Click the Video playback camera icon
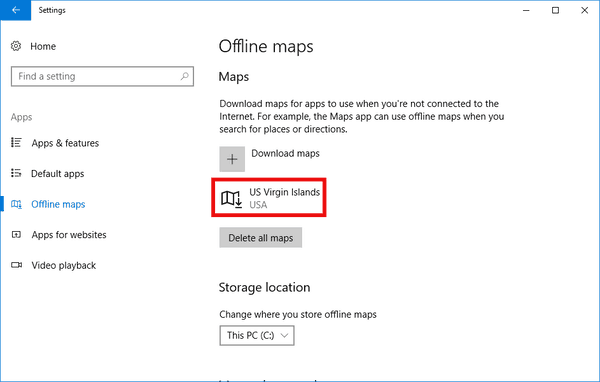This screenshot has width=600, height=382. pos(16,265)
